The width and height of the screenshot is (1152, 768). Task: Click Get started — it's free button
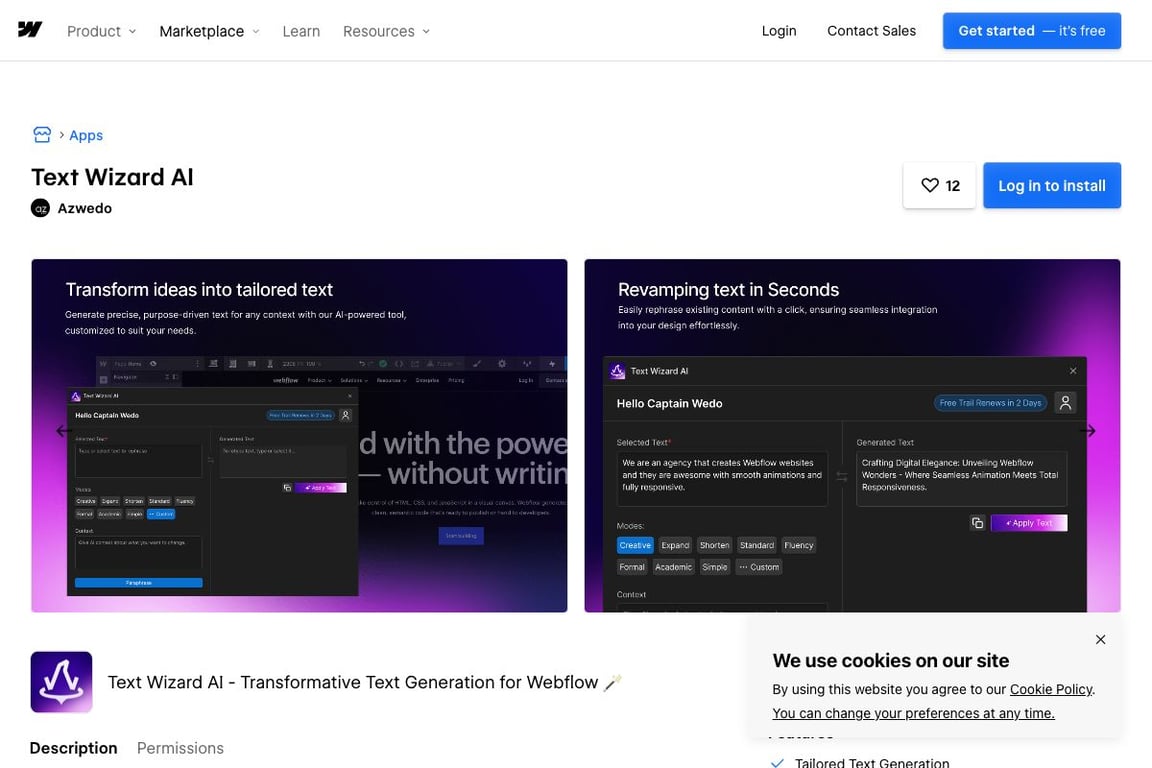point(1032,31)
